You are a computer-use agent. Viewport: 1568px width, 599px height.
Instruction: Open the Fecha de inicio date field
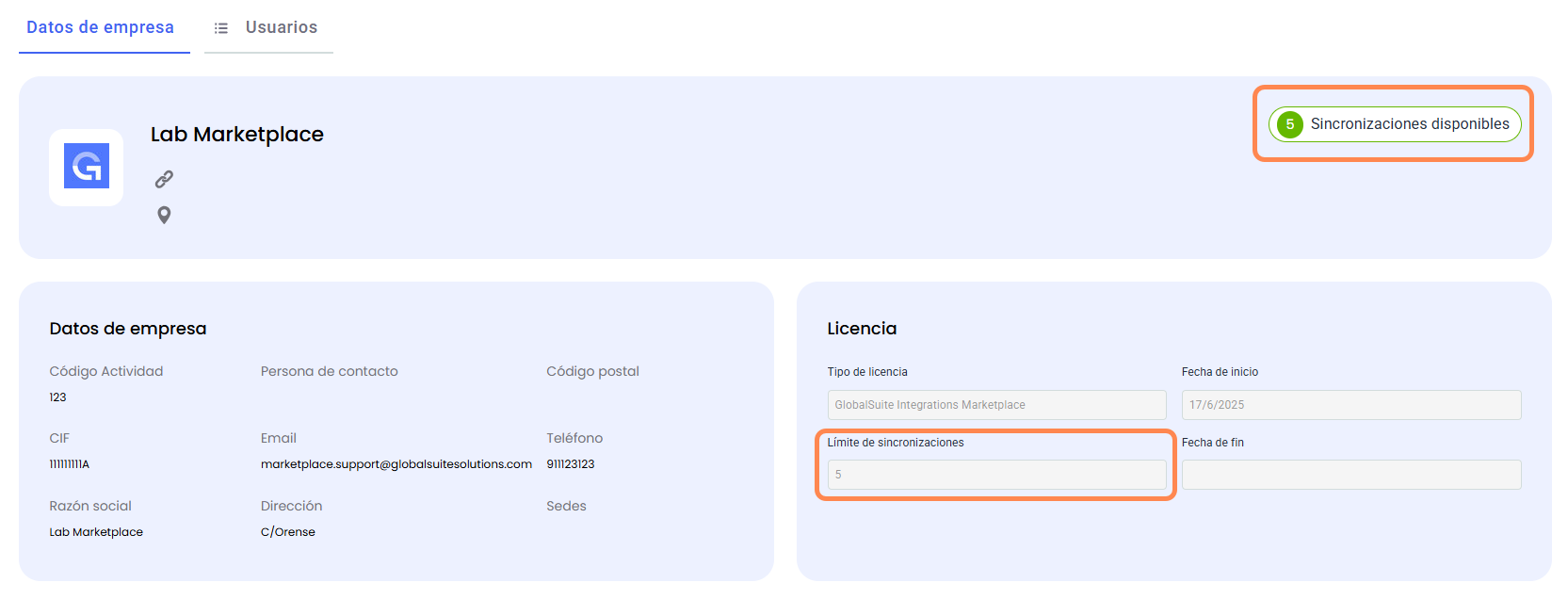[x=1350, y=405]
